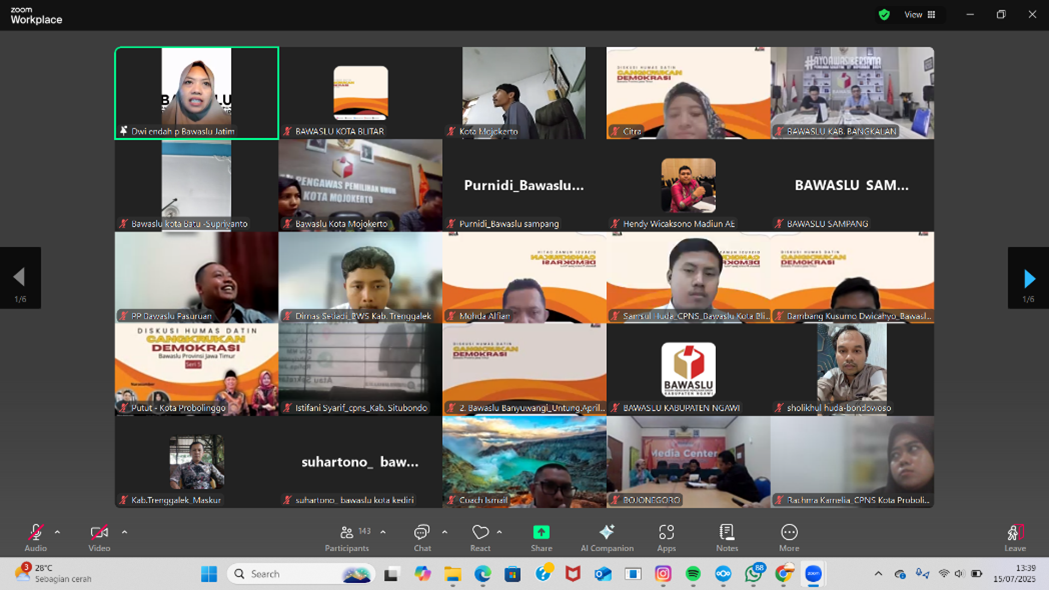This screenshot has height=590, width=1049.
Task: Open the speaker volume tray icon
Action: [x=959, y=574]
